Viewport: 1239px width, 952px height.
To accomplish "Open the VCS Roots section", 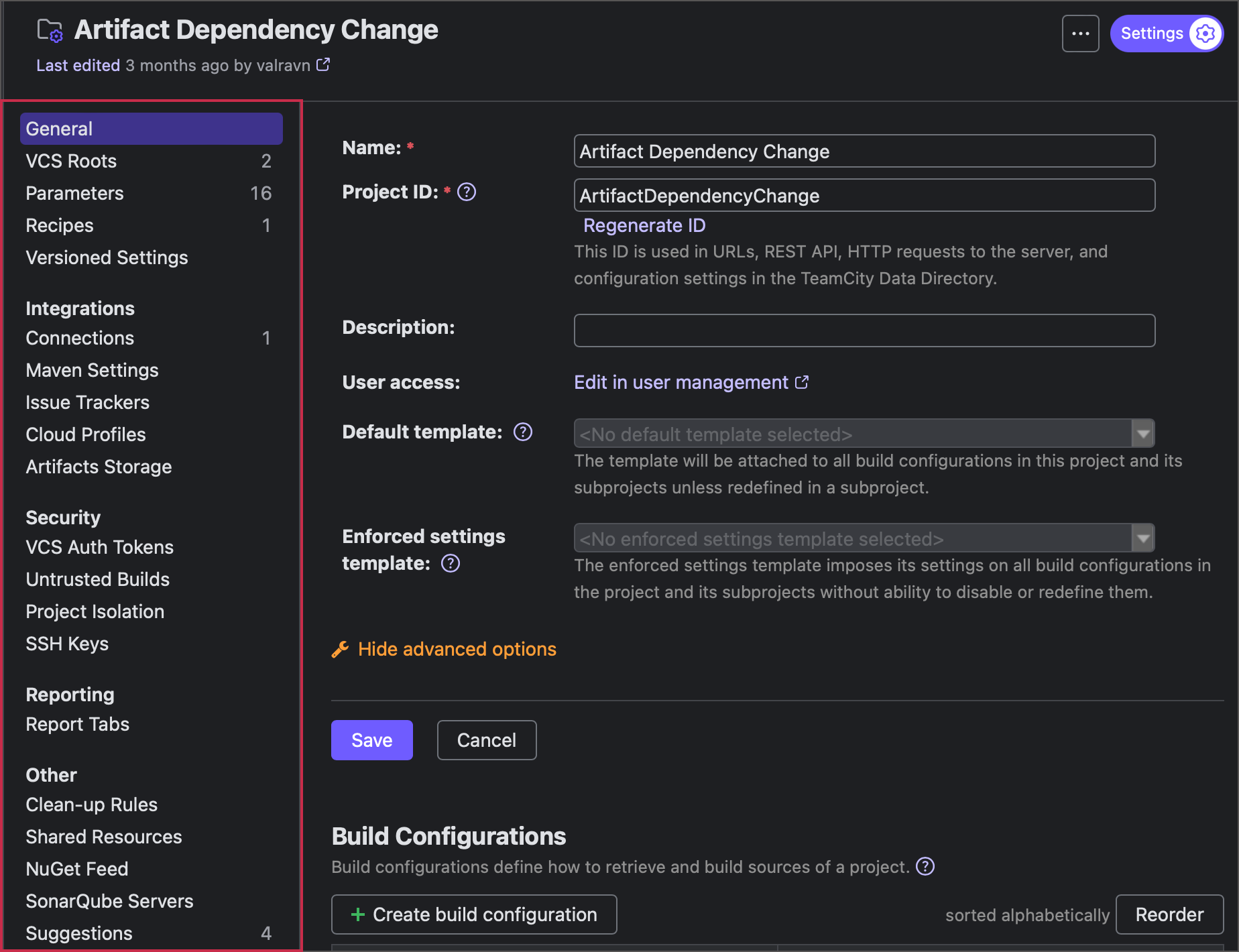I will click(x=71, y=161).
